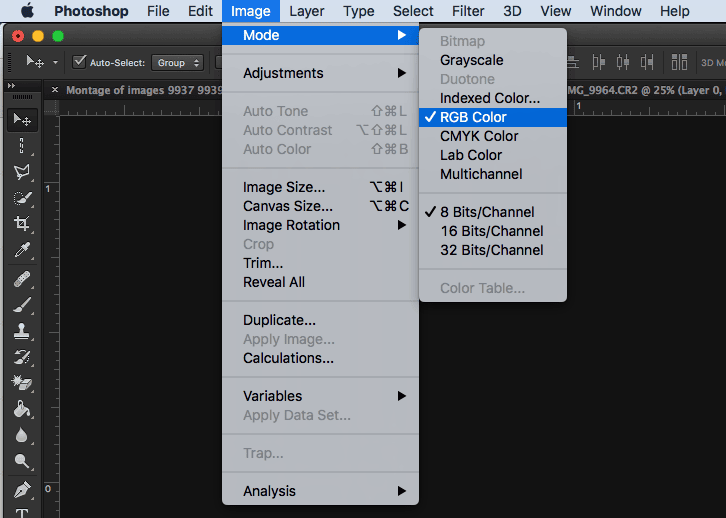Select the Pen tool
The width and height of the screenshot is (726, 518).
coord(22,490)
